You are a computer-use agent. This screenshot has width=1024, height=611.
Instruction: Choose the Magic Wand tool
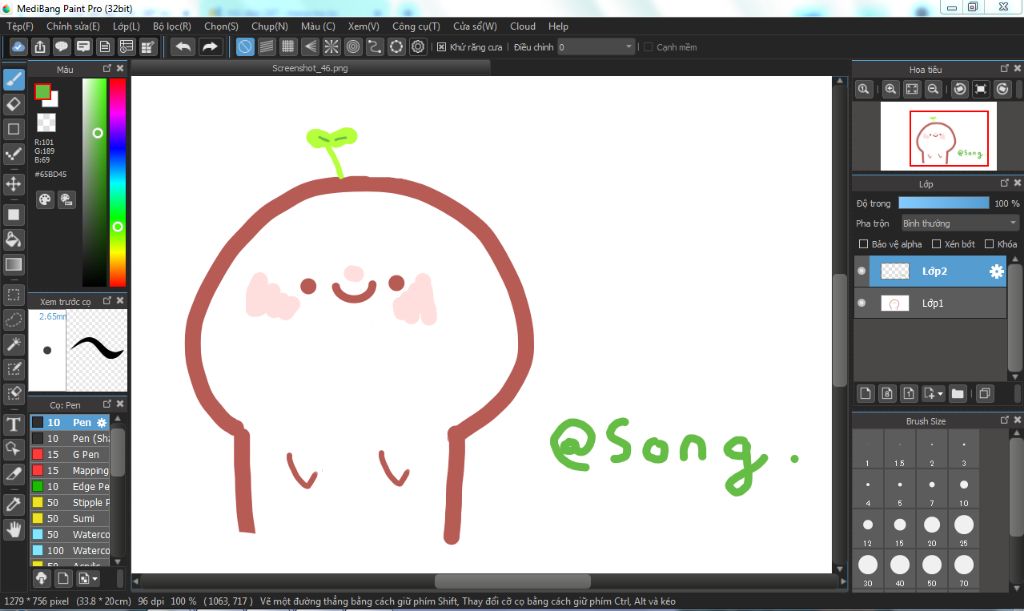pos(14,344)
